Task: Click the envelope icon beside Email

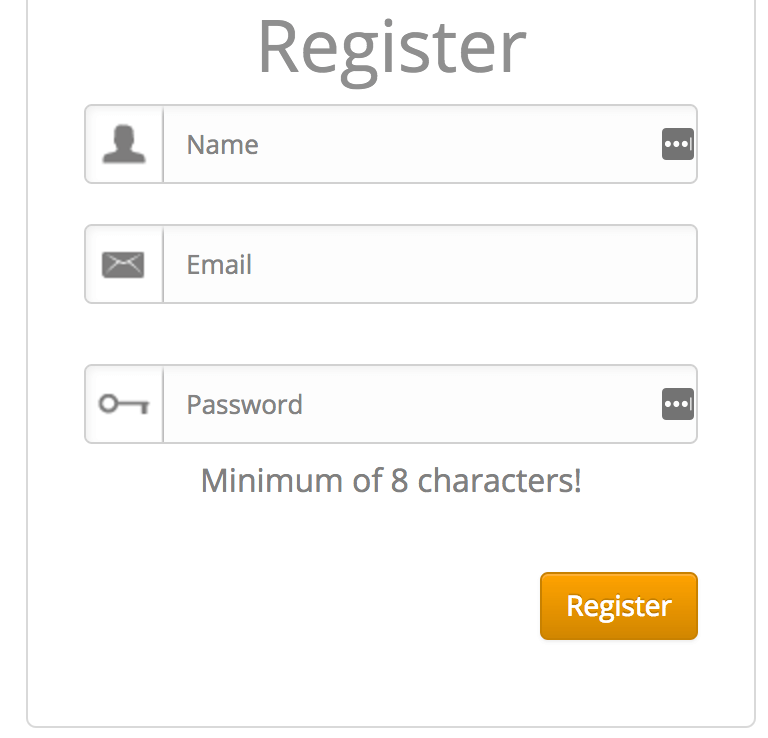Action: 124,264
